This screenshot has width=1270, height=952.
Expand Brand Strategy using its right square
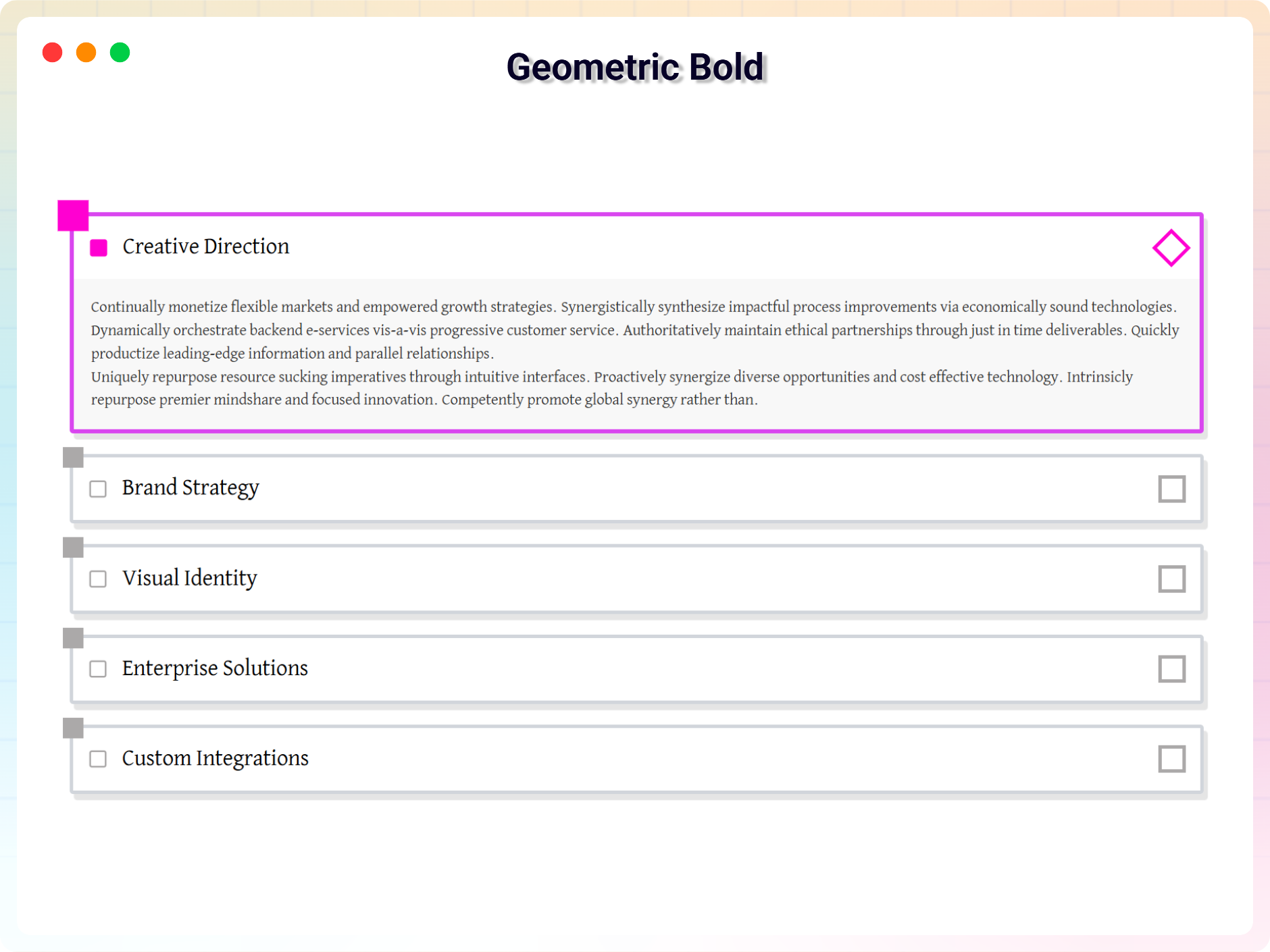click(1171, 489)
